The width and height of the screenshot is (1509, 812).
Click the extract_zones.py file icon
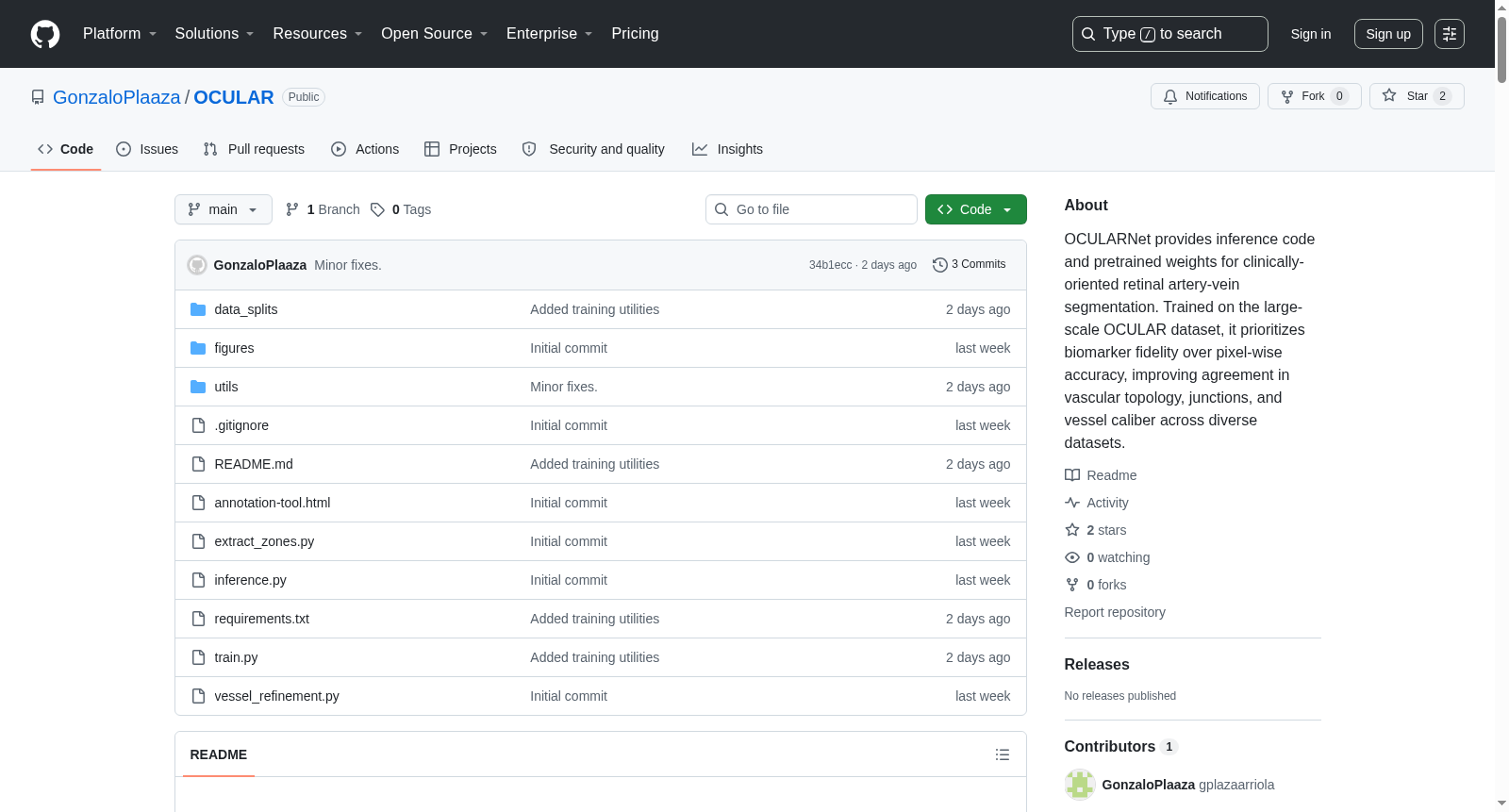click(x=198, y=541)
